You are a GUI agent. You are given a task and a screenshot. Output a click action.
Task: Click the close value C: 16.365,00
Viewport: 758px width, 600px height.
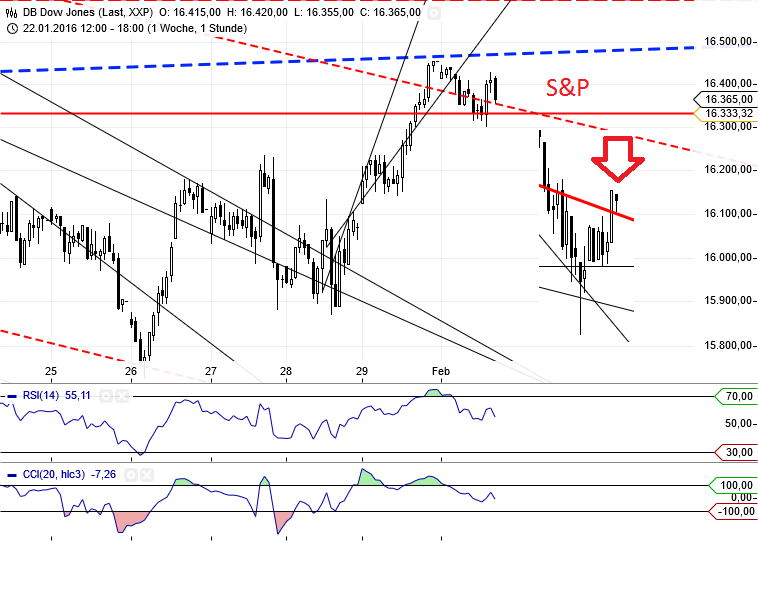click(x=390, y=13)
